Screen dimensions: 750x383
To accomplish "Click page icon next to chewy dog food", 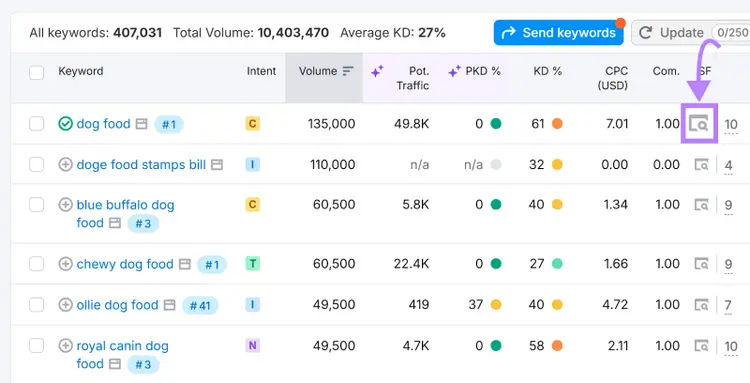I will pyautogui.click(x=185, y=264).
